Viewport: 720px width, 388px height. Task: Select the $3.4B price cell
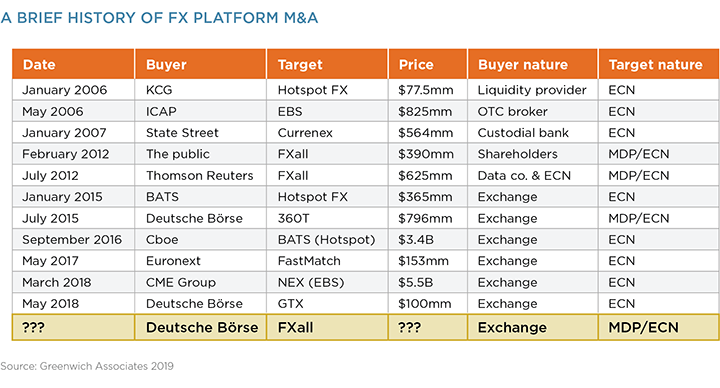(x=428, y=240)
